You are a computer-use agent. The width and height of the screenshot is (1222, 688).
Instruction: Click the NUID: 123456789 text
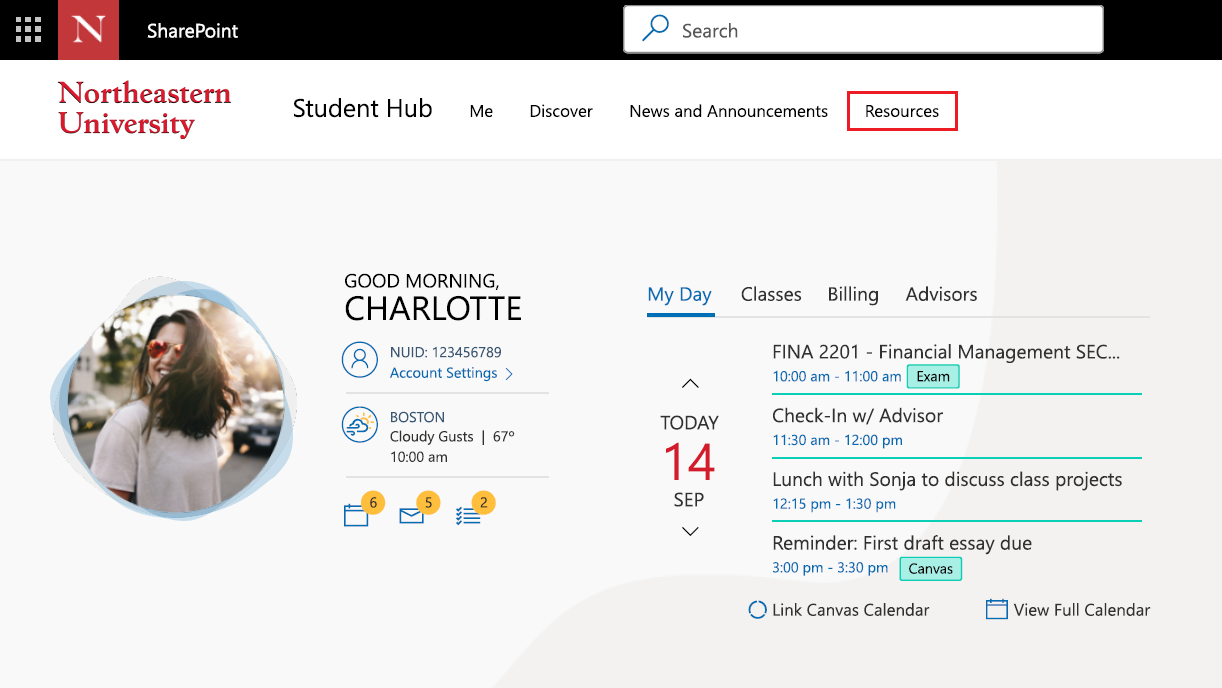[x=446, y=352]
